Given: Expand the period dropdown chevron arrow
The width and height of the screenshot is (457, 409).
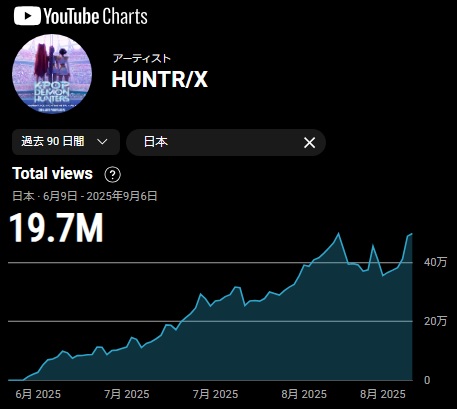Looking at the screenshot, I should tap(102, 142).
